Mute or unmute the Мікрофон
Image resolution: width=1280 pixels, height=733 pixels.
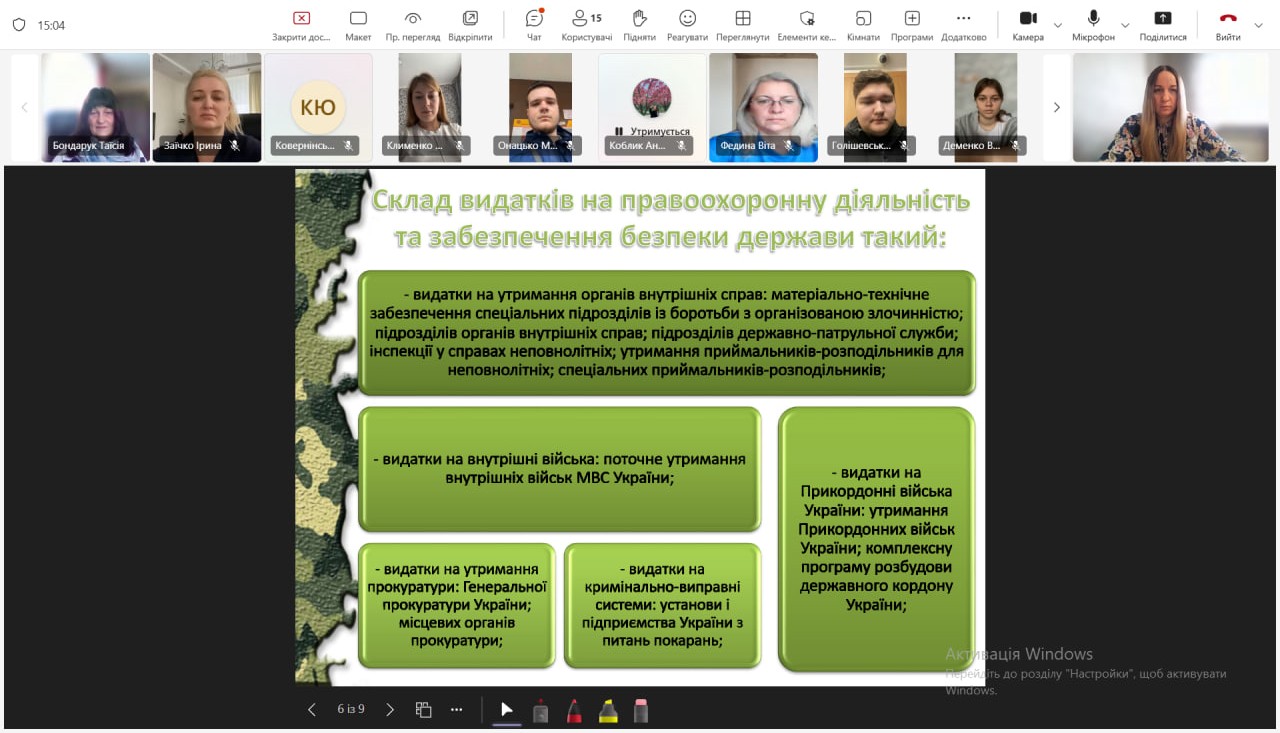pyautogui.click(x=1093, y=25)
